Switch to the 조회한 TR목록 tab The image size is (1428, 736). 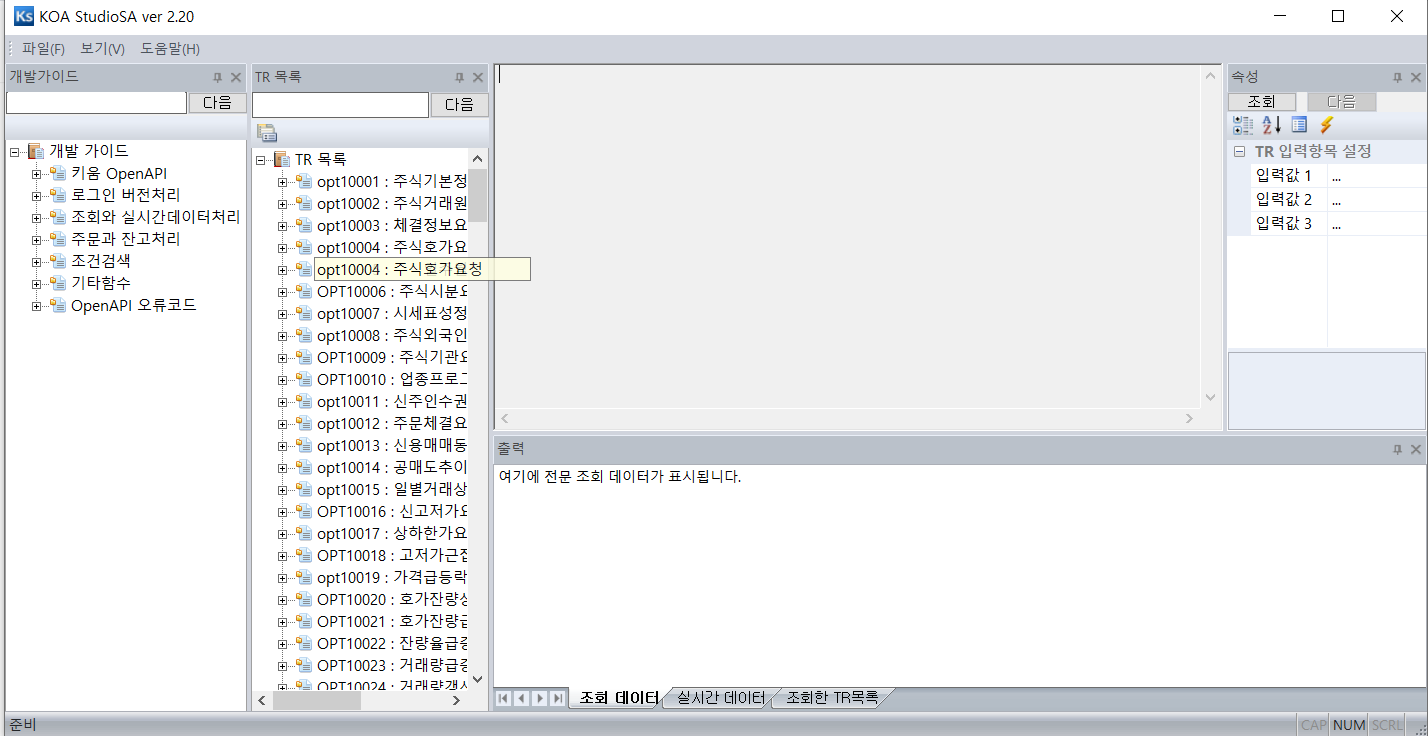pyautogui.click(x=832, y=698)
